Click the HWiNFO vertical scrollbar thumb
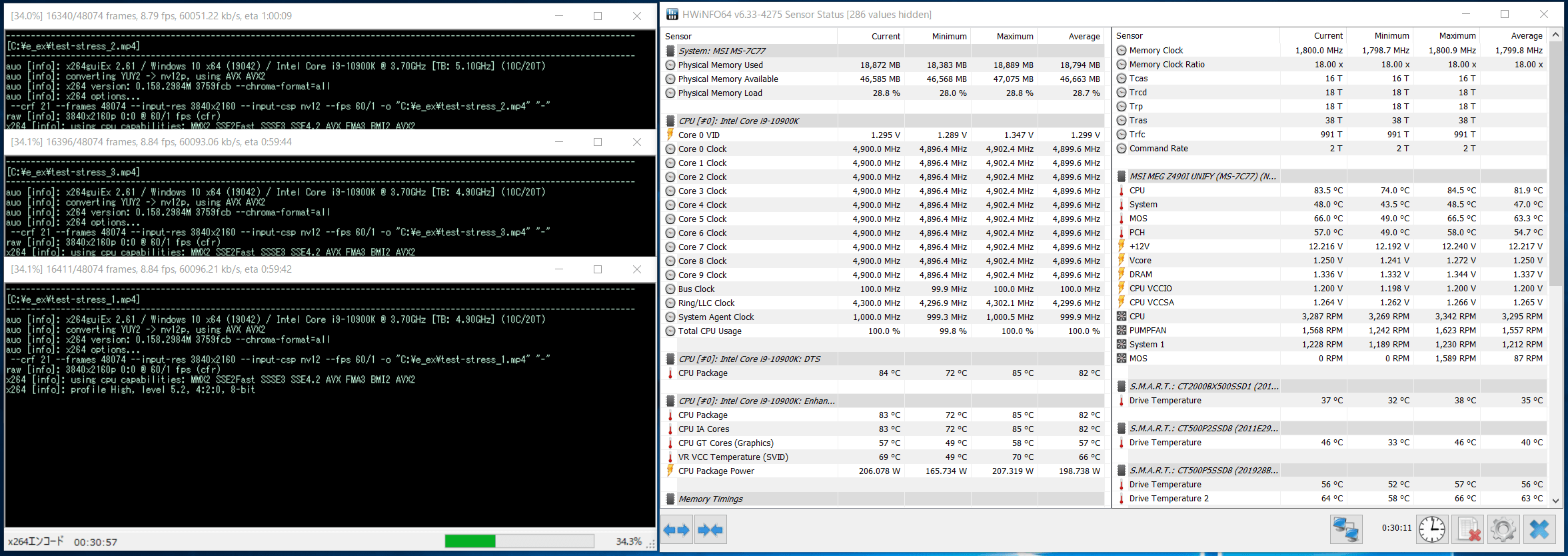Image resolution: width=1568 pixels, height=556 pixels. click(1555, 163)
